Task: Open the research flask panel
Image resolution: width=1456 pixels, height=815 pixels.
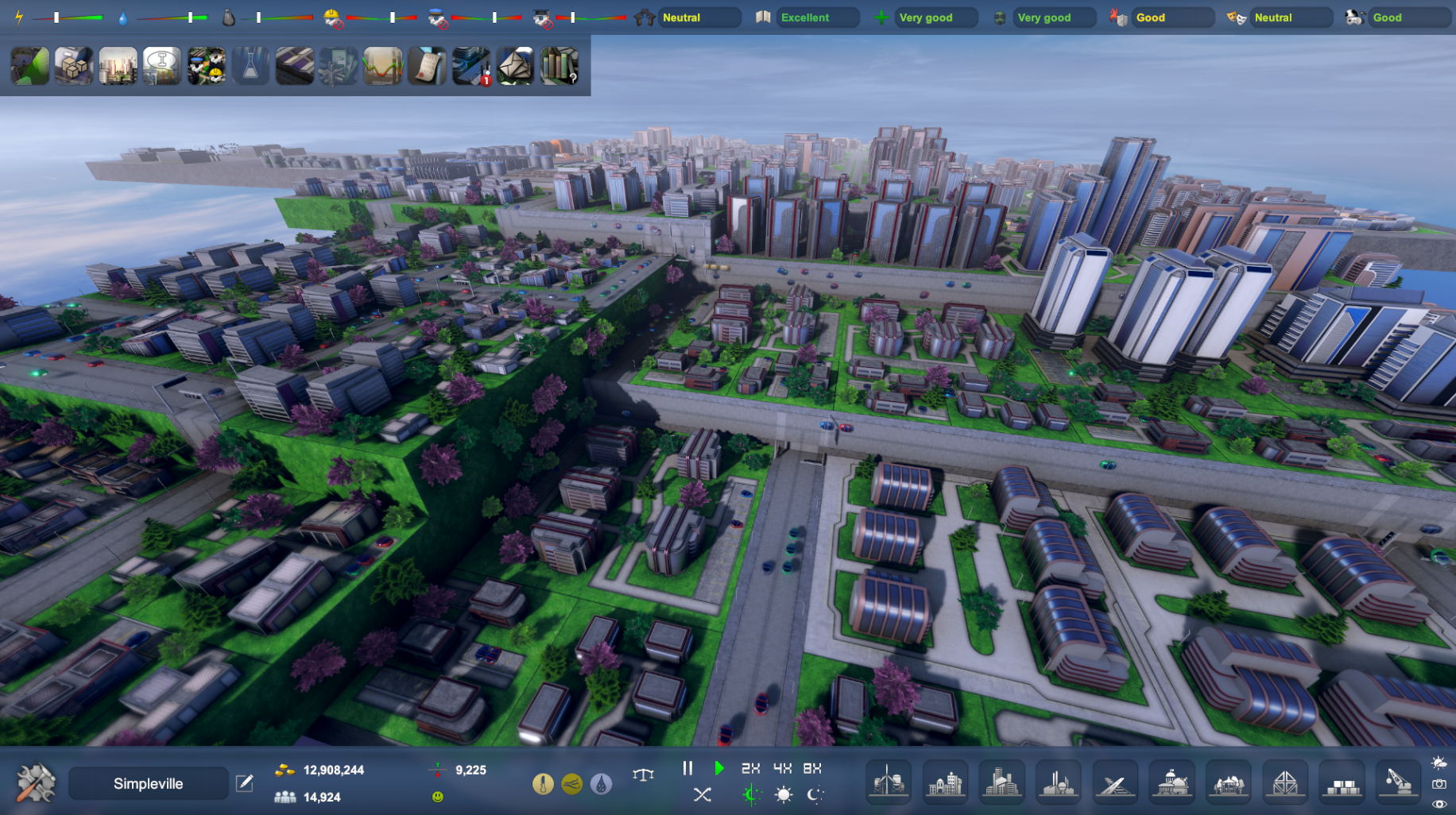Action: 250,66
